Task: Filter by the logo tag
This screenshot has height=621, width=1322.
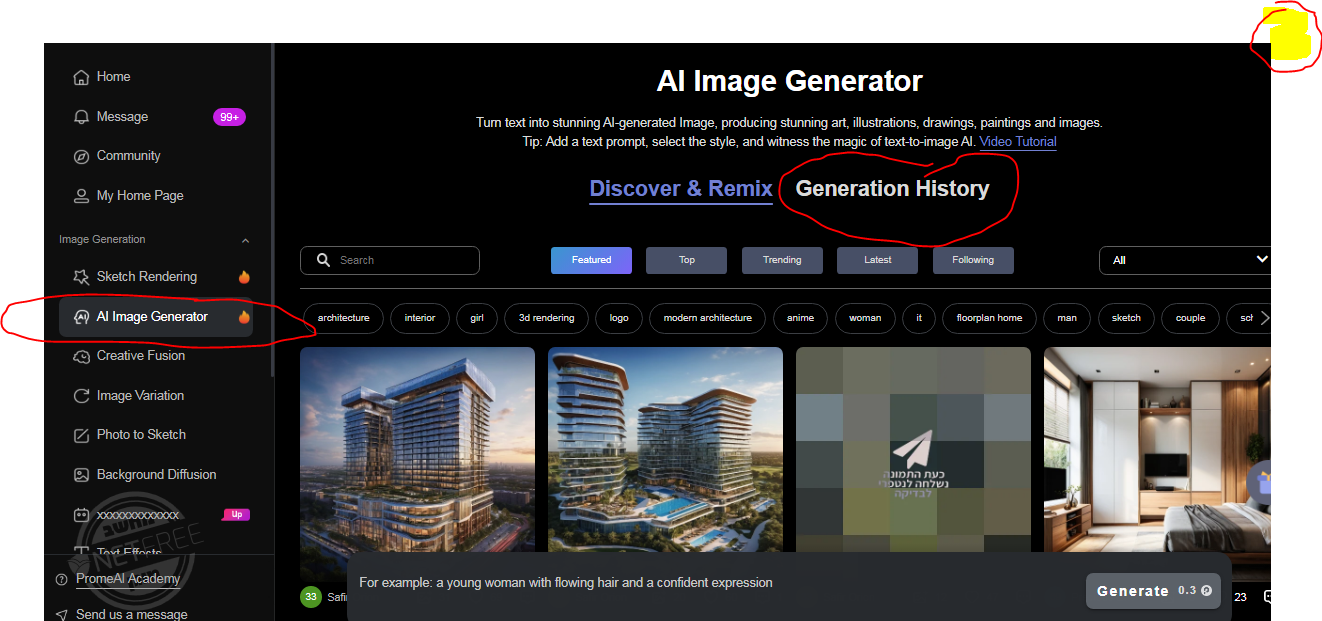Action: click(619, 318)
